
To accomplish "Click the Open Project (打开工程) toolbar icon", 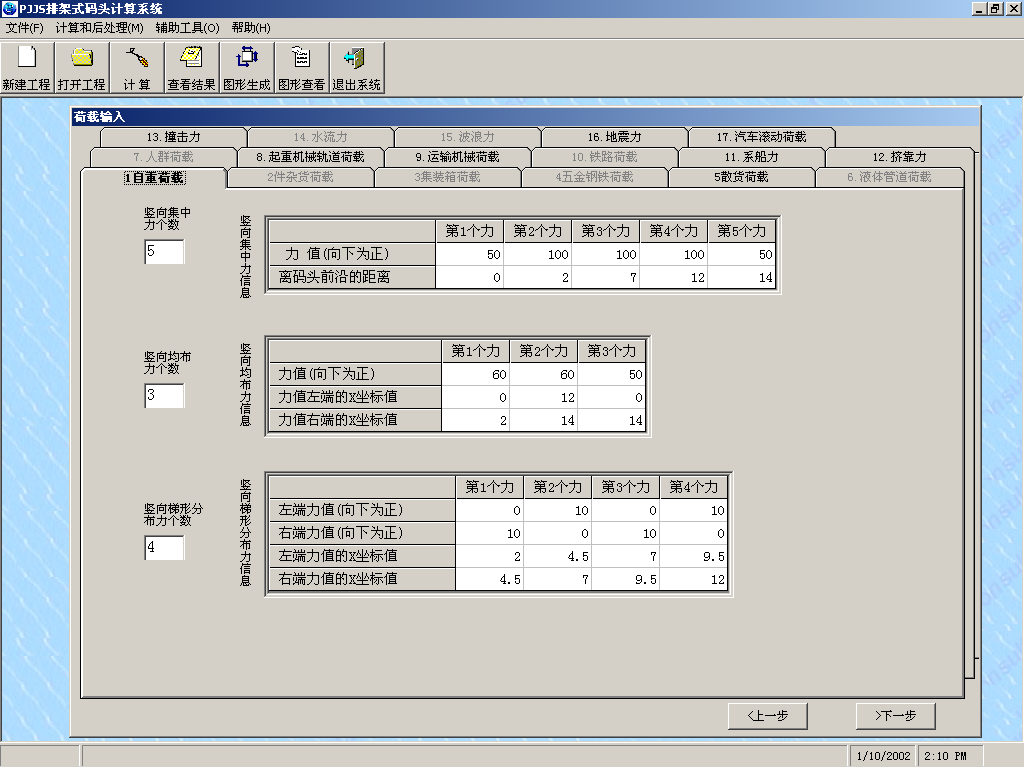I will (x=81, y=67).
